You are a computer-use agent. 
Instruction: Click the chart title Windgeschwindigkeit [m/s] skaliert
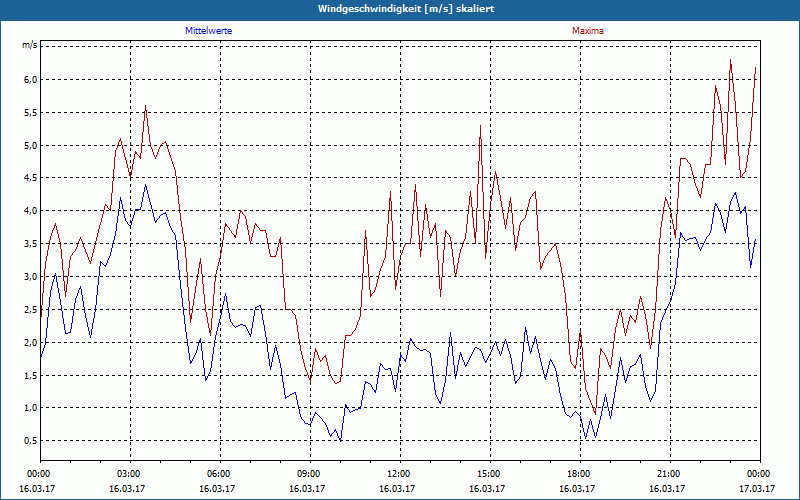point(406,9)
